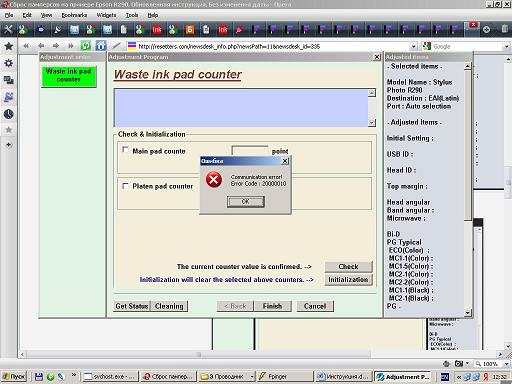Image resolution: width=512 pixels, height=384 pixels.
Task: Click the taskbar clock 12:32
Action: click(500, 377)
